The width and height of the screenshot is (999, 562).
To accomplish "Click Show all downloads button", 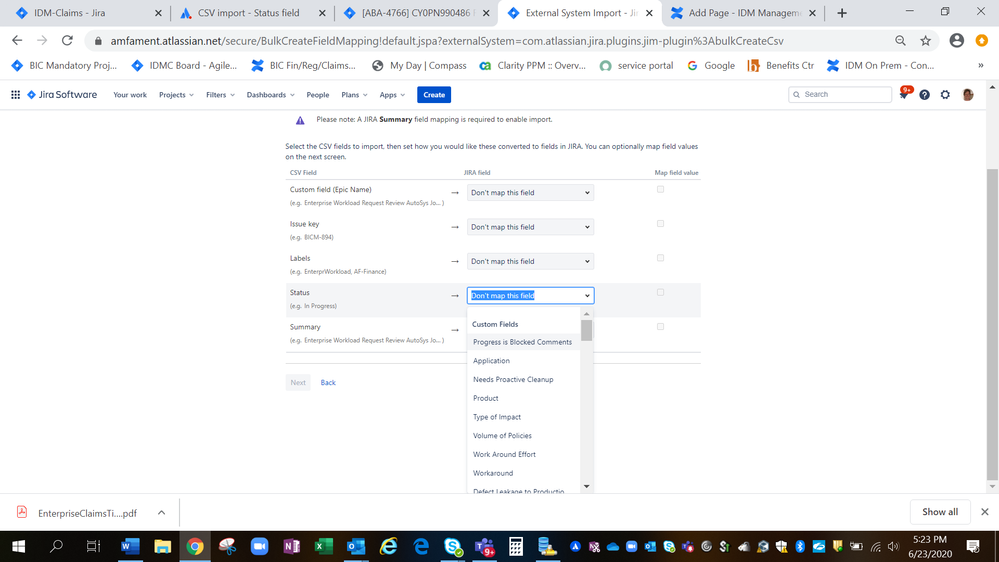I will click(x=940, y=512).
